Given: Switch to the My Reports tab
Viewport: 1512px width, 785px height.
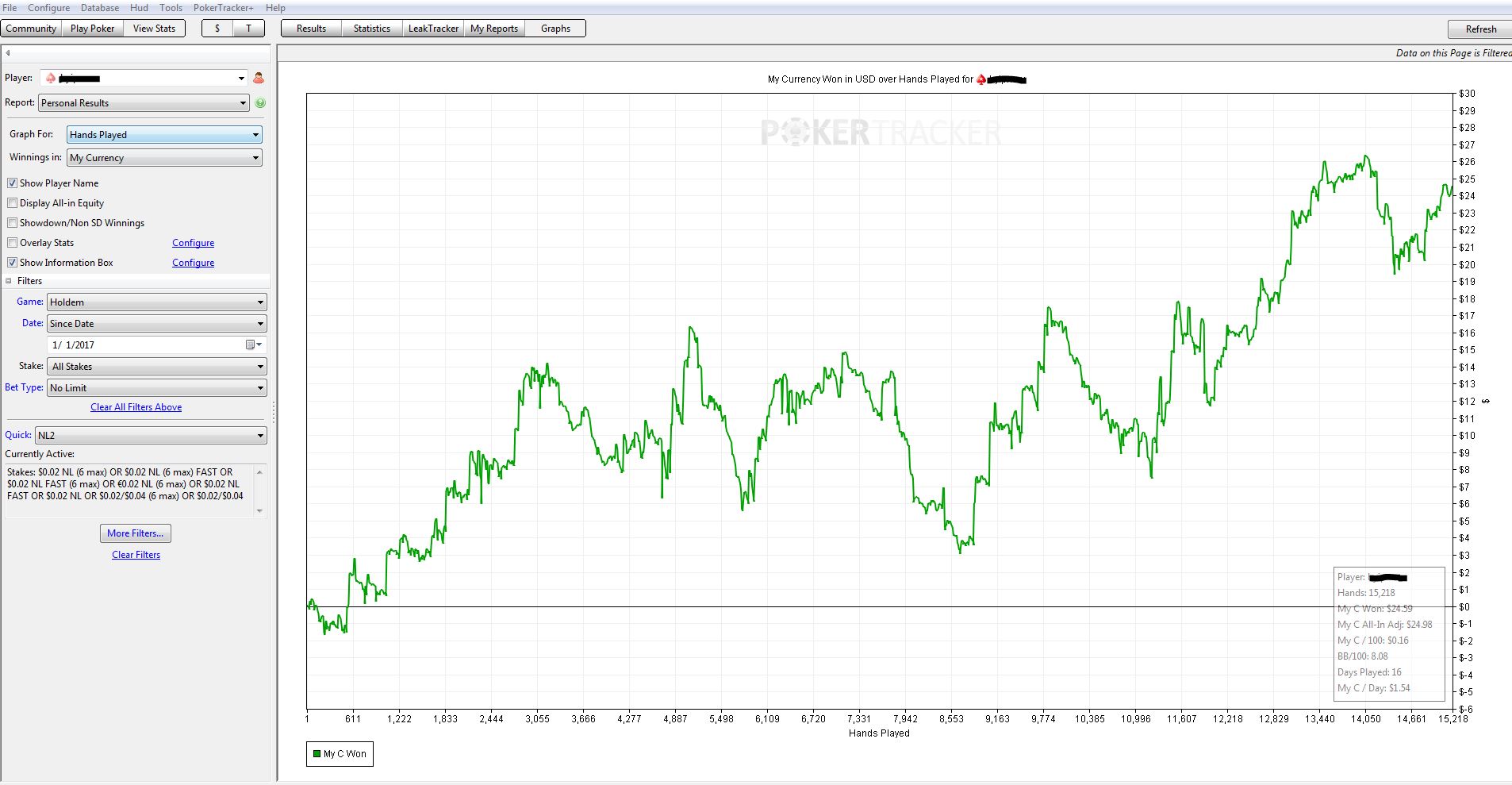Looking at the screenshot, I should (x=494, y=29).
